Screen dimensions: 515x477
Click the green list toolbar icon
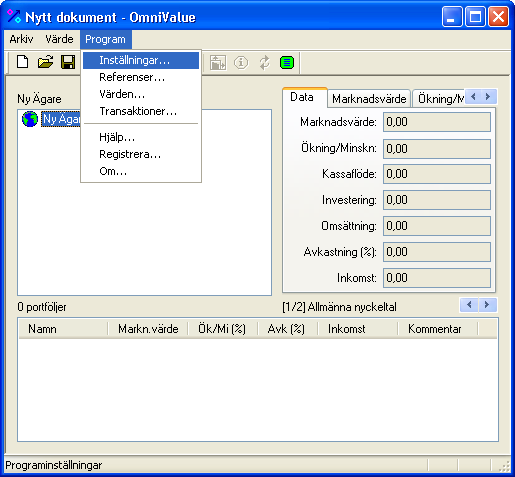click(x=287, y=62)
